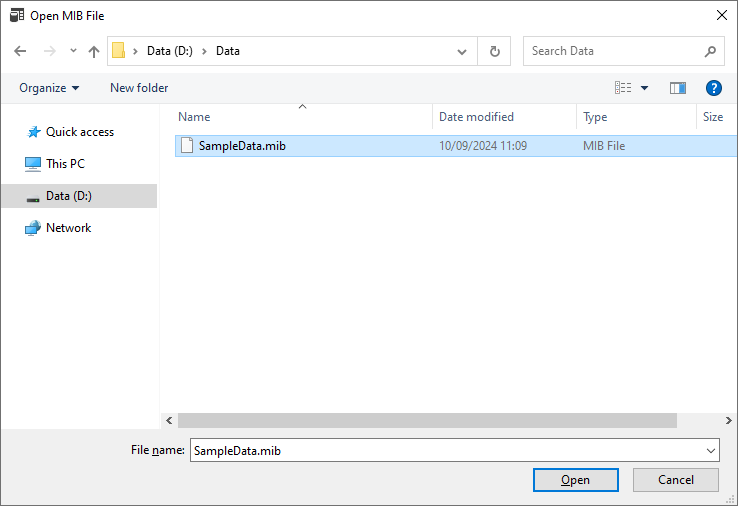
Task: Click New folder in toolbar
Action: point(139,88)
